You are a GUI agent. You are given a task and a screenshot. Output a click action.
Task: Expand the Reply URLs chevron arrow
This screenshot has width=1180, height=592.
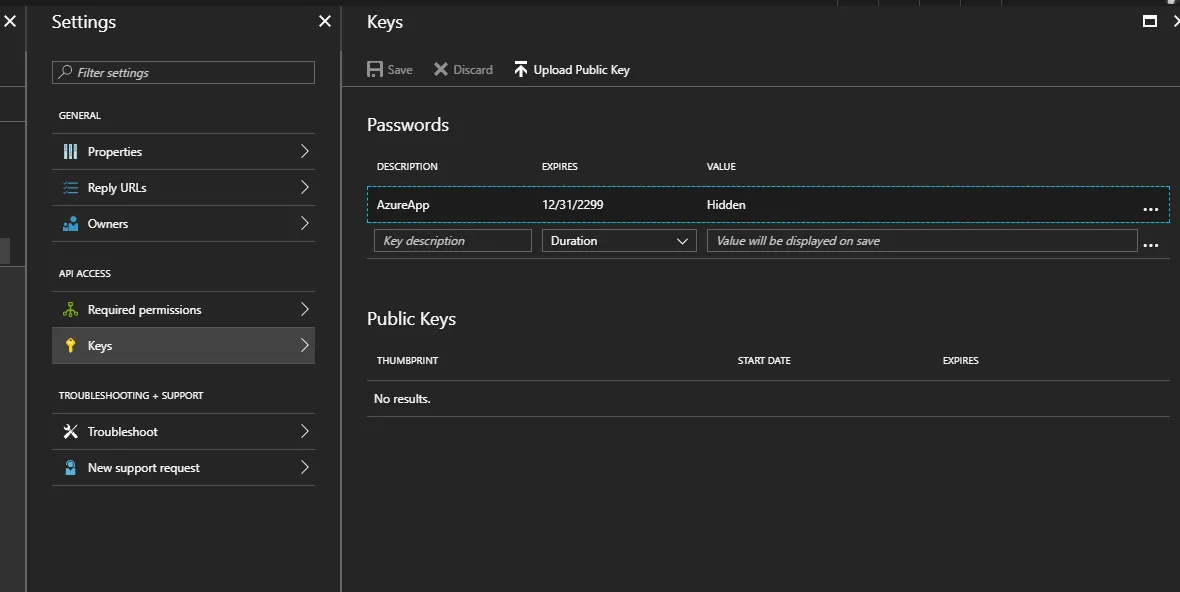[x=304, y=188]
